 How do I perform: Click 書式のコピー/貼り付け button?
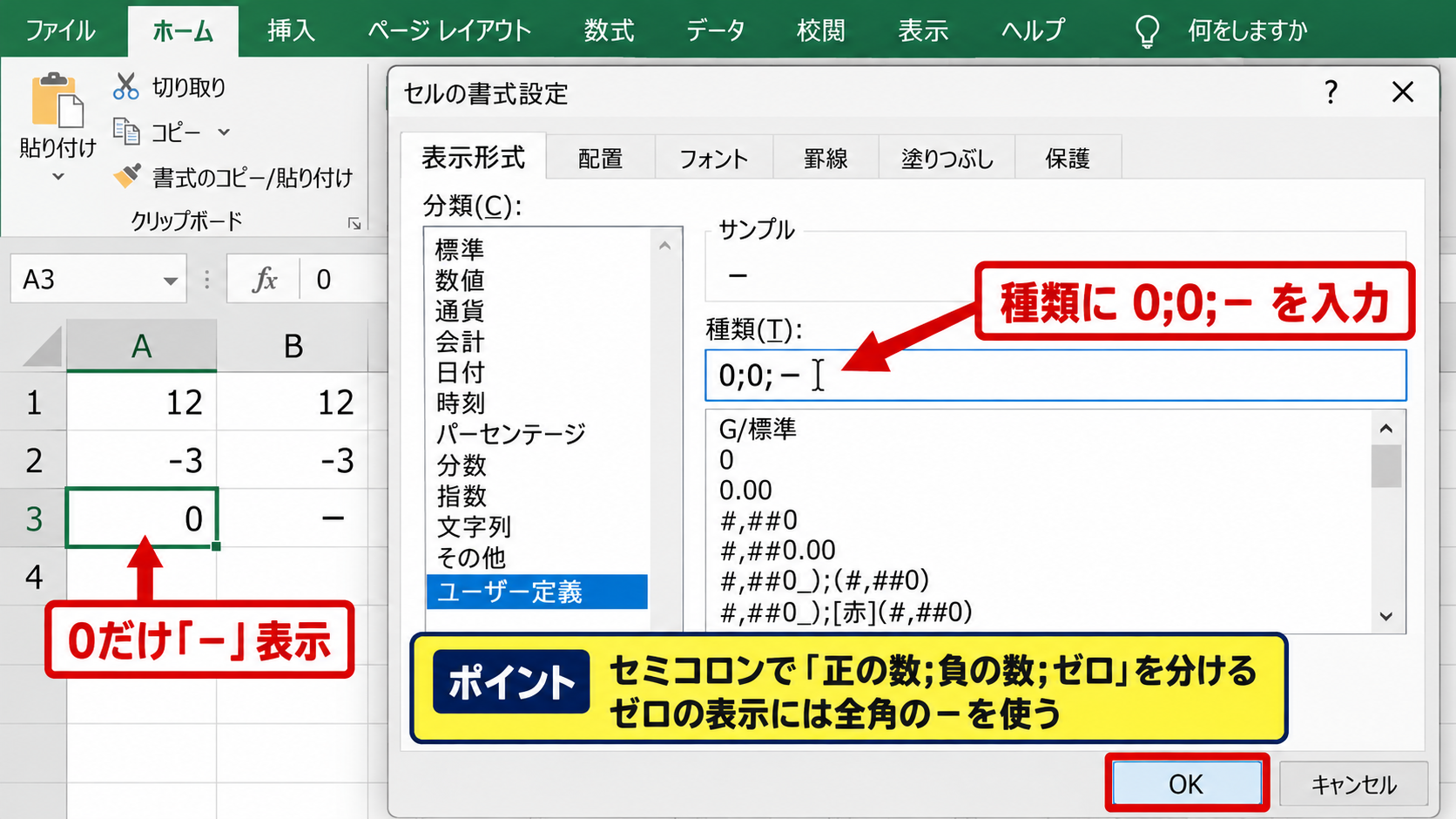(233, 178)
